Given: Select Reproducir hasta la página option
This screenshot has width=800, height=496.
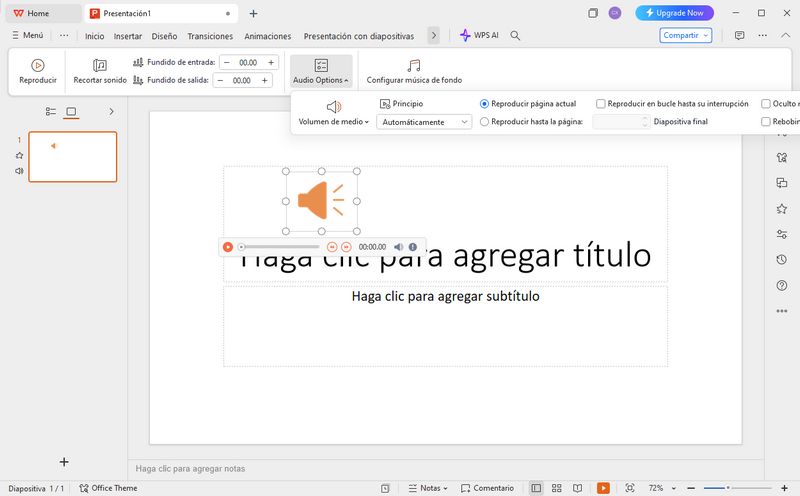Looking at the screenshot, I should point(485,122).
